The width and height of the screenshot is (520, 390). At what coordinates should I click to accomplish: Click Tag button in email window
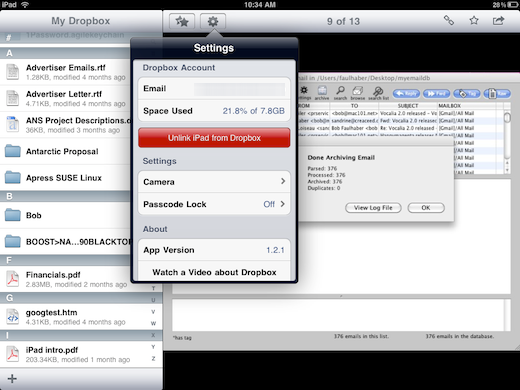(466, 94)
